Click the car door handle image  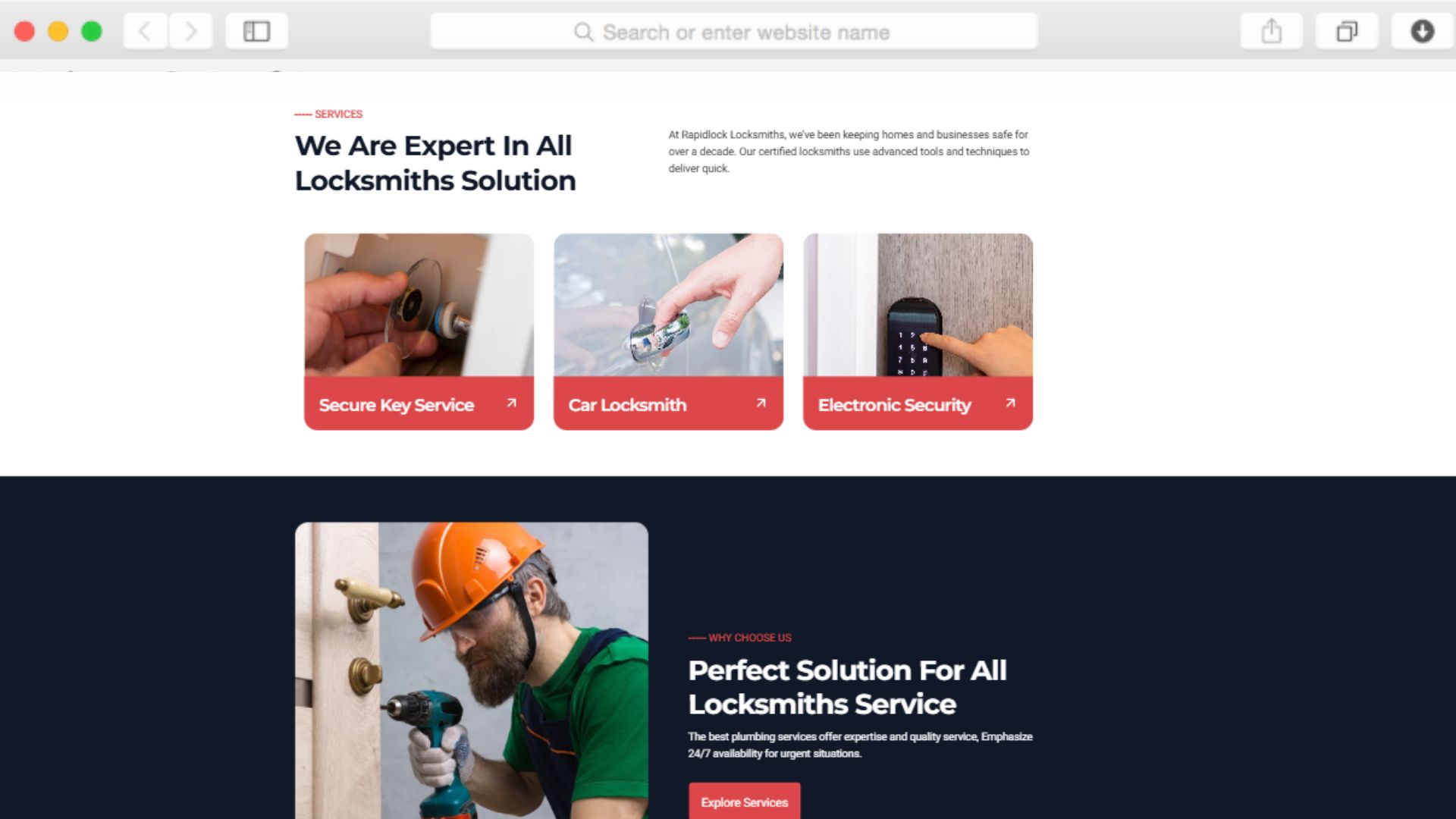(x=668, y=305)
